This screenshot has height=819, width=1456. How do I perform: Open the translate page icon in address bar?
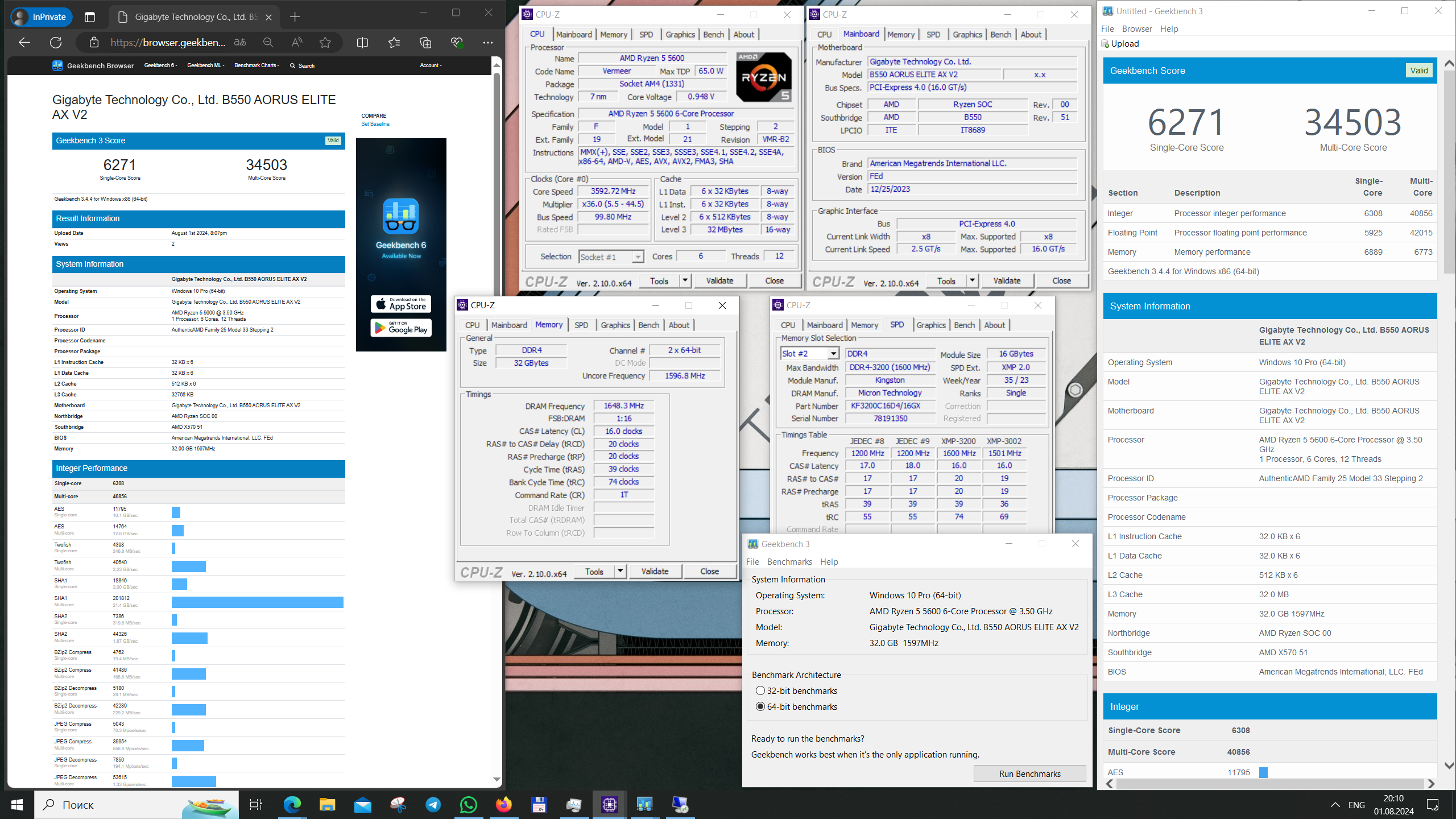(240, 42)
